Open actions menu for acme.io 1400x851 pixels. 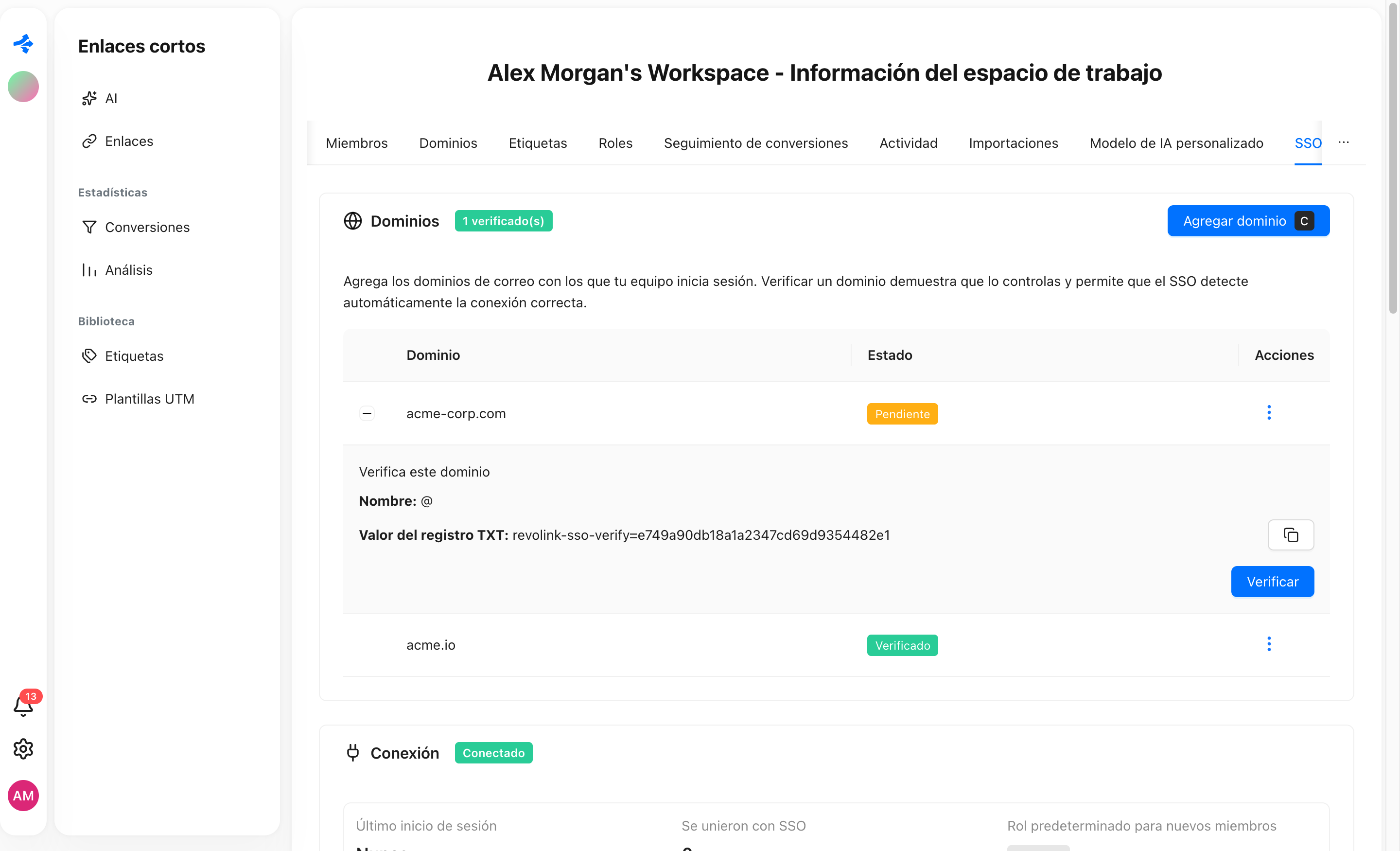click(x=1269, y=644)
